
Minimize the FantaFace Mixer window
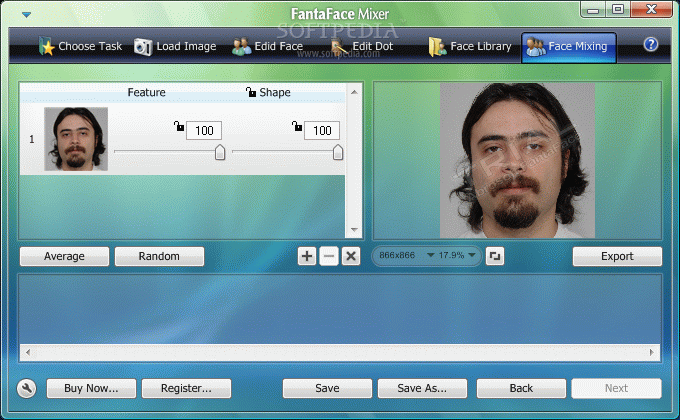pos(593,10)
